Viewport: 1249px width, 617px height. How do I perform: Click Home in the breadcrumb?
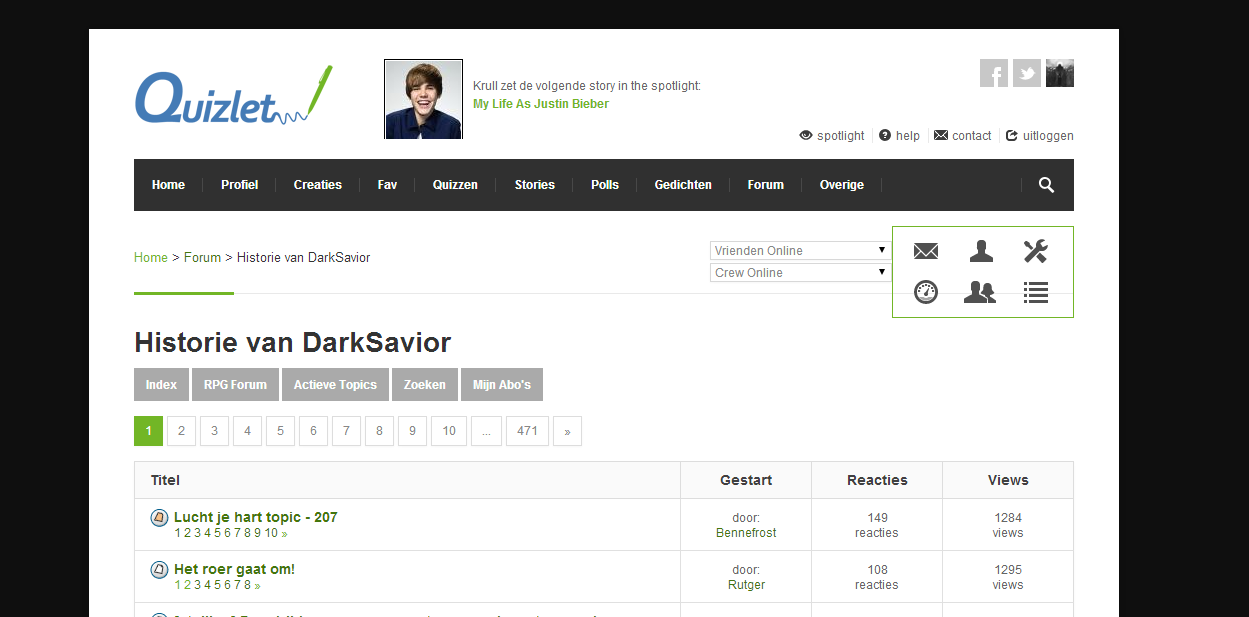tap(151, 258)
